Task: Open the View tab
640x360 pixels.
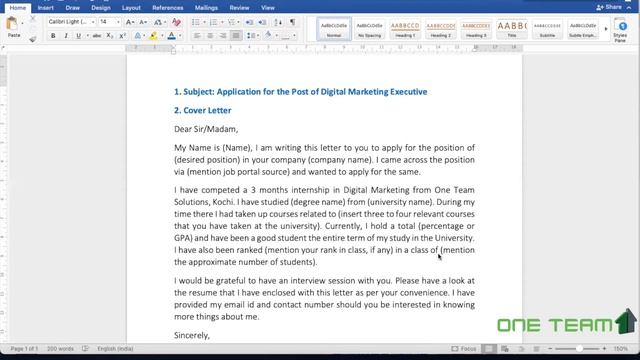Action: [268, 8]
